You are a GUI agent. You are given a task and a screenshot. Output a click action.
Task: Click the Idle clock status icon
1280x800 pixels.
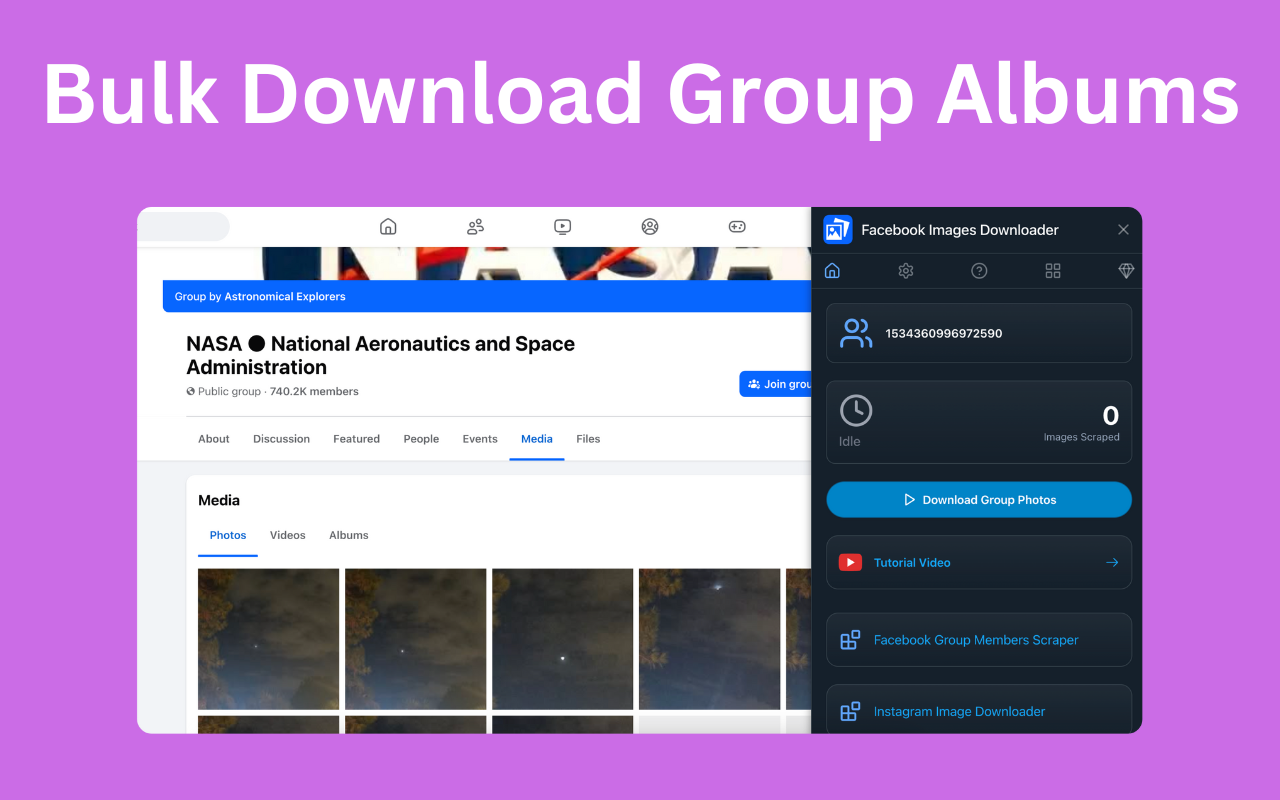[856, 410]
